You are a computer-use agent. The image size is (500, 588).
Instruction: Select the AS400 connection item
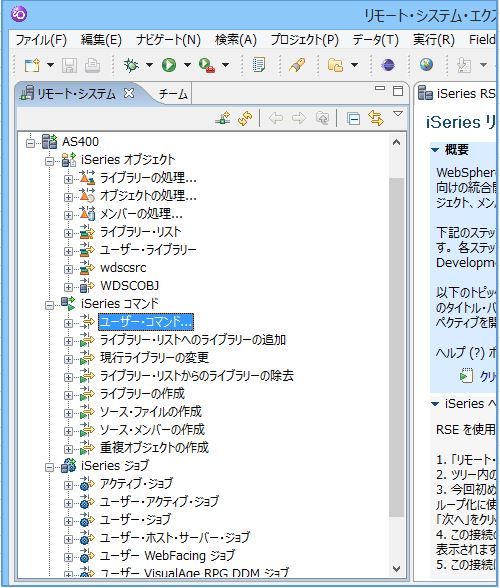(81, 142)
